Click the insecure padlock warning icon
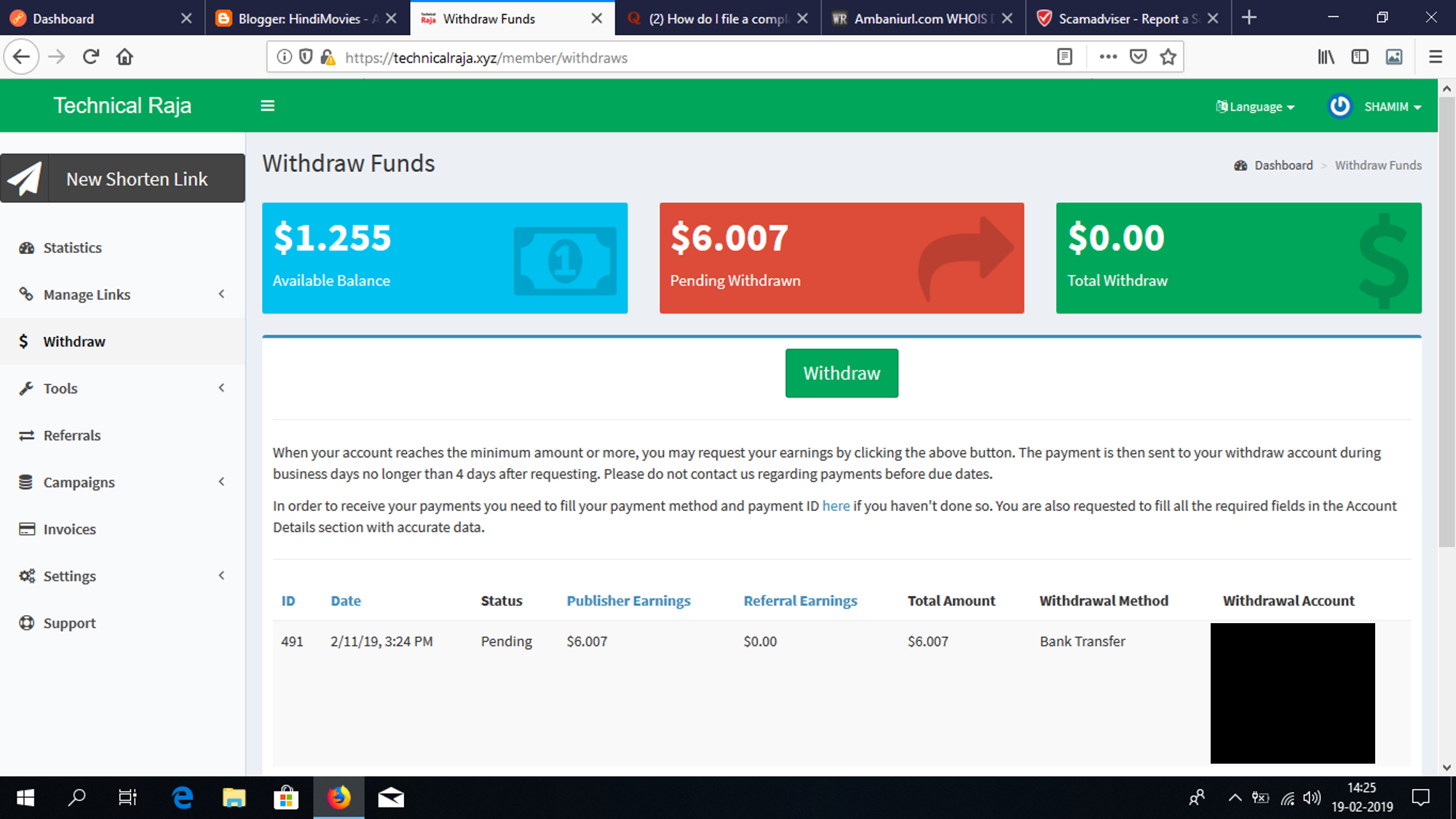The height and width of the screenshot is (819, 1456). (328, 57)
